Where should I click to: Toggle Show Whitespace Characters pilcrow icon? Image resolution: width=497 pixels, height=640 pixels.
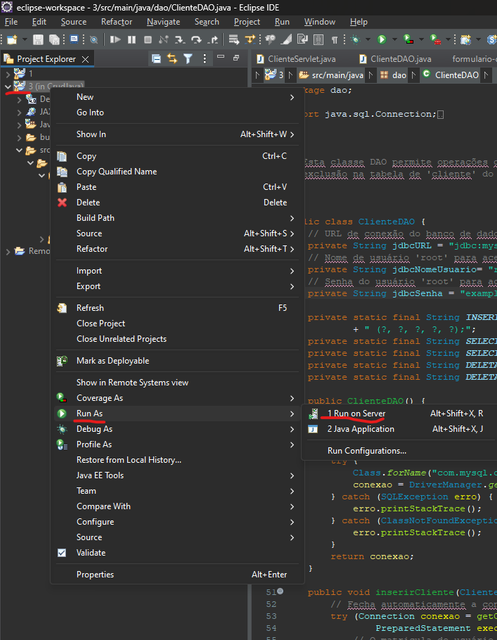pos(334,40)
